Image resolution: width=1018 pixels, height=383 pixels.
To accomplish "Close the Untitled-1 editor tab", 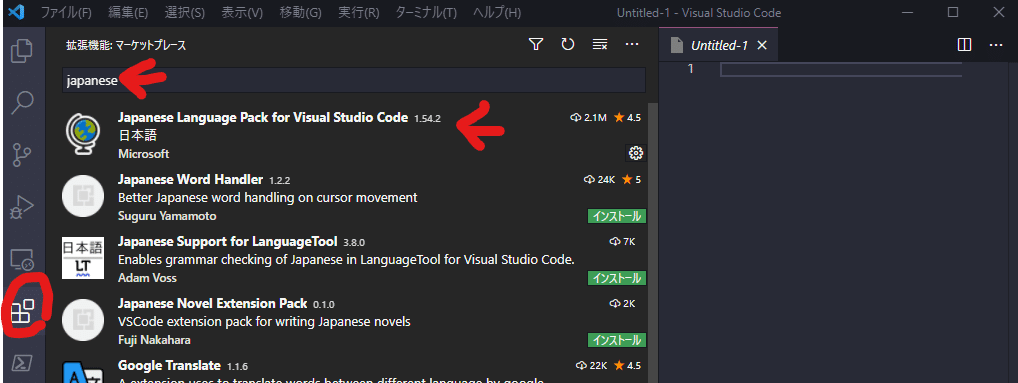I will point(762,45).
